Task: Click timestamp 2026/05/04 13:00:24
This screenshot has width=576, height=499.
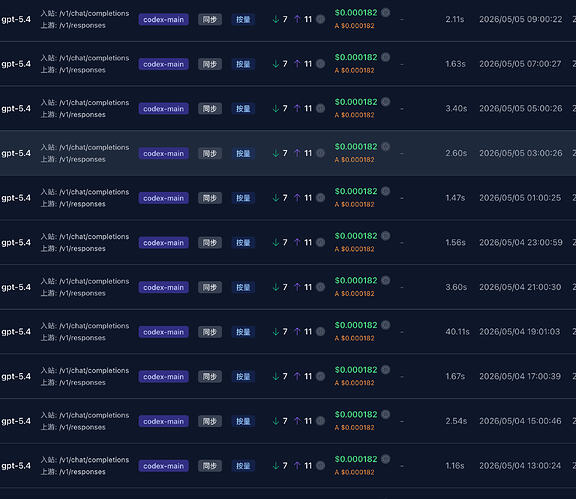Action: click(x=520, y=466)
